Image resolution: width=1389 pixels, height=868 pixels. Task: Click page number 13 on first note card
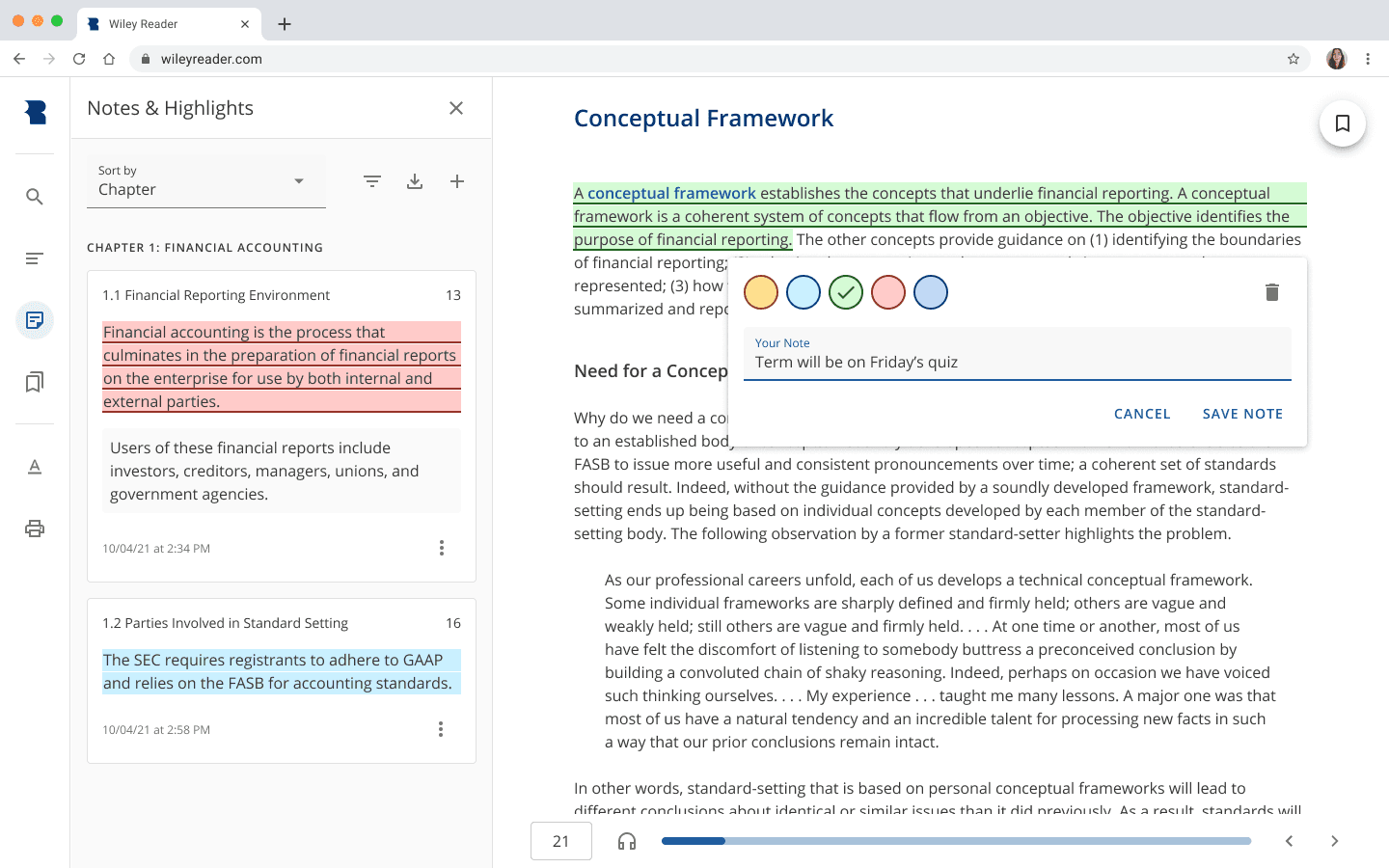453,295
